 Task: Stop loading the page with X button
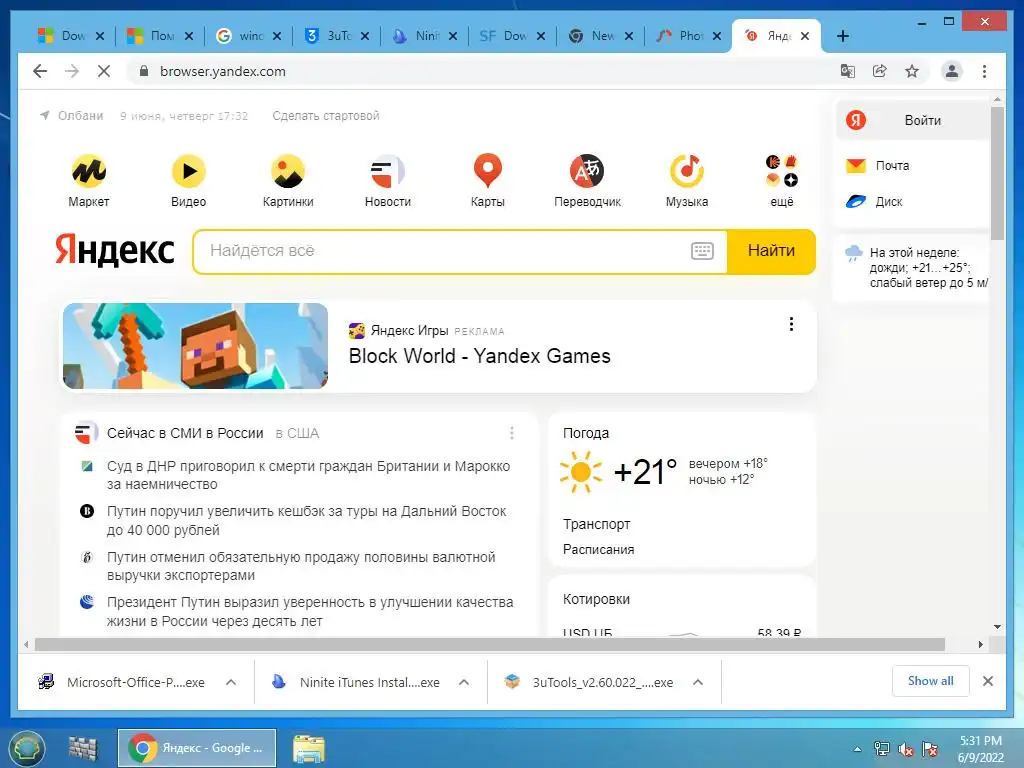click(x=104, y=71)
